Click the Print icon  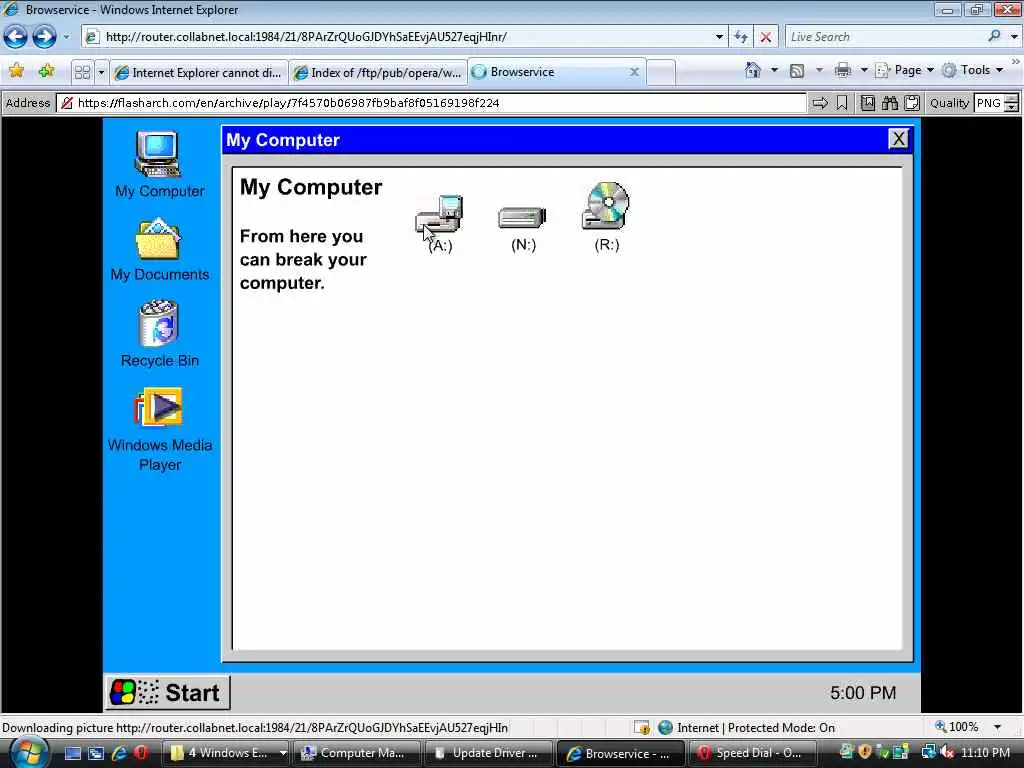pos(842,70)
